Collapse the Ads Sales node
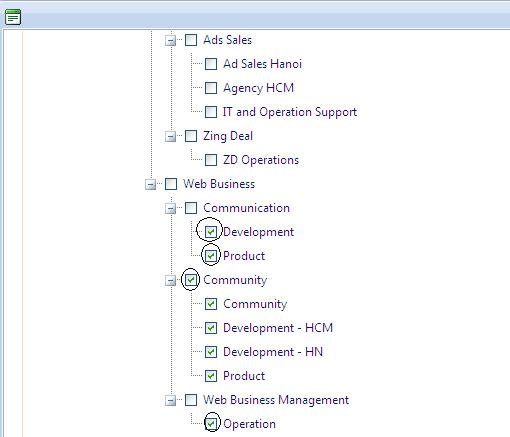The image size is (510, 437). click(170, 41)
